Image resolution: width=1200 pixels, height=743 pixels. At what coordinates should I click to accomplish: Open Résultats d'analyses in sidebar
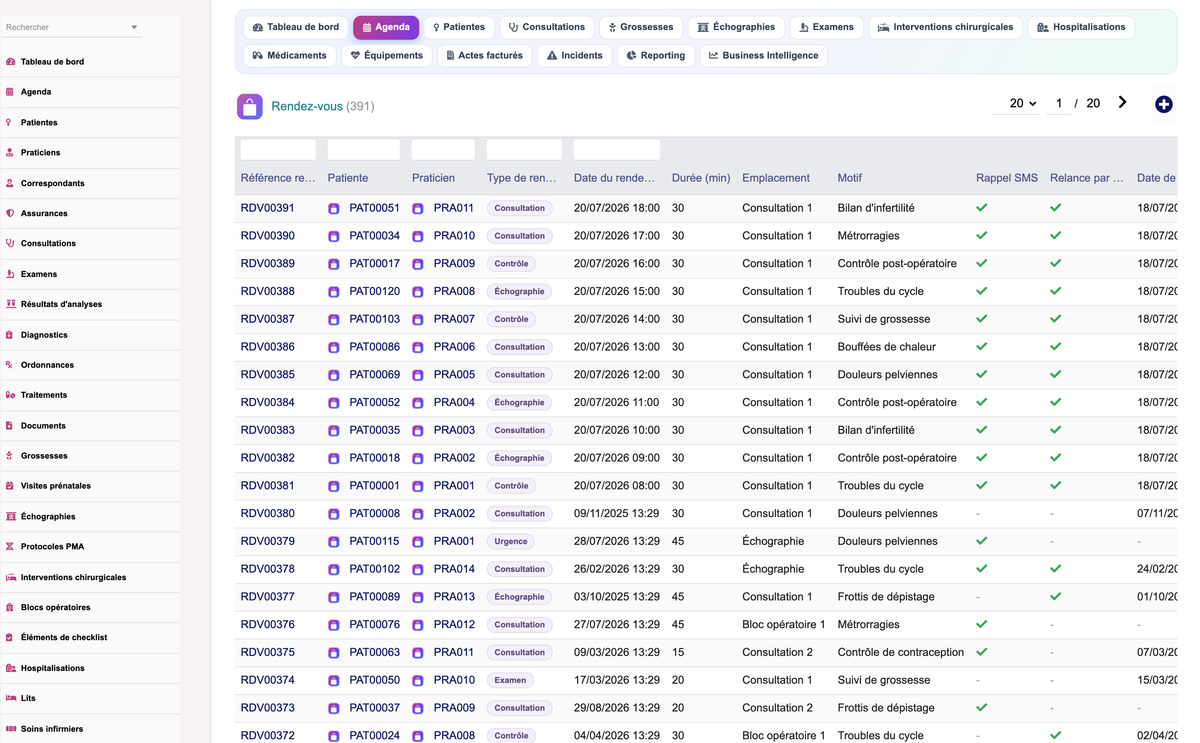pos(61,304)
